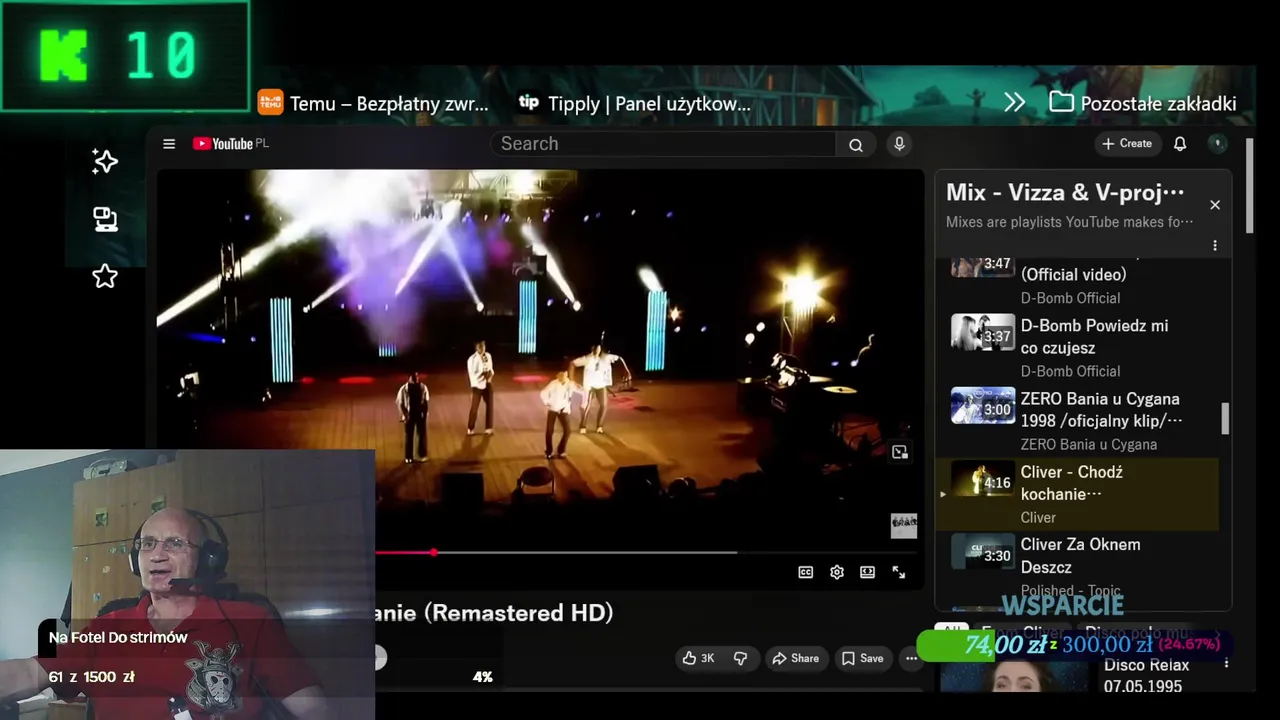
Task: Open the account avatar menu
Action: tap(1217, 144)
